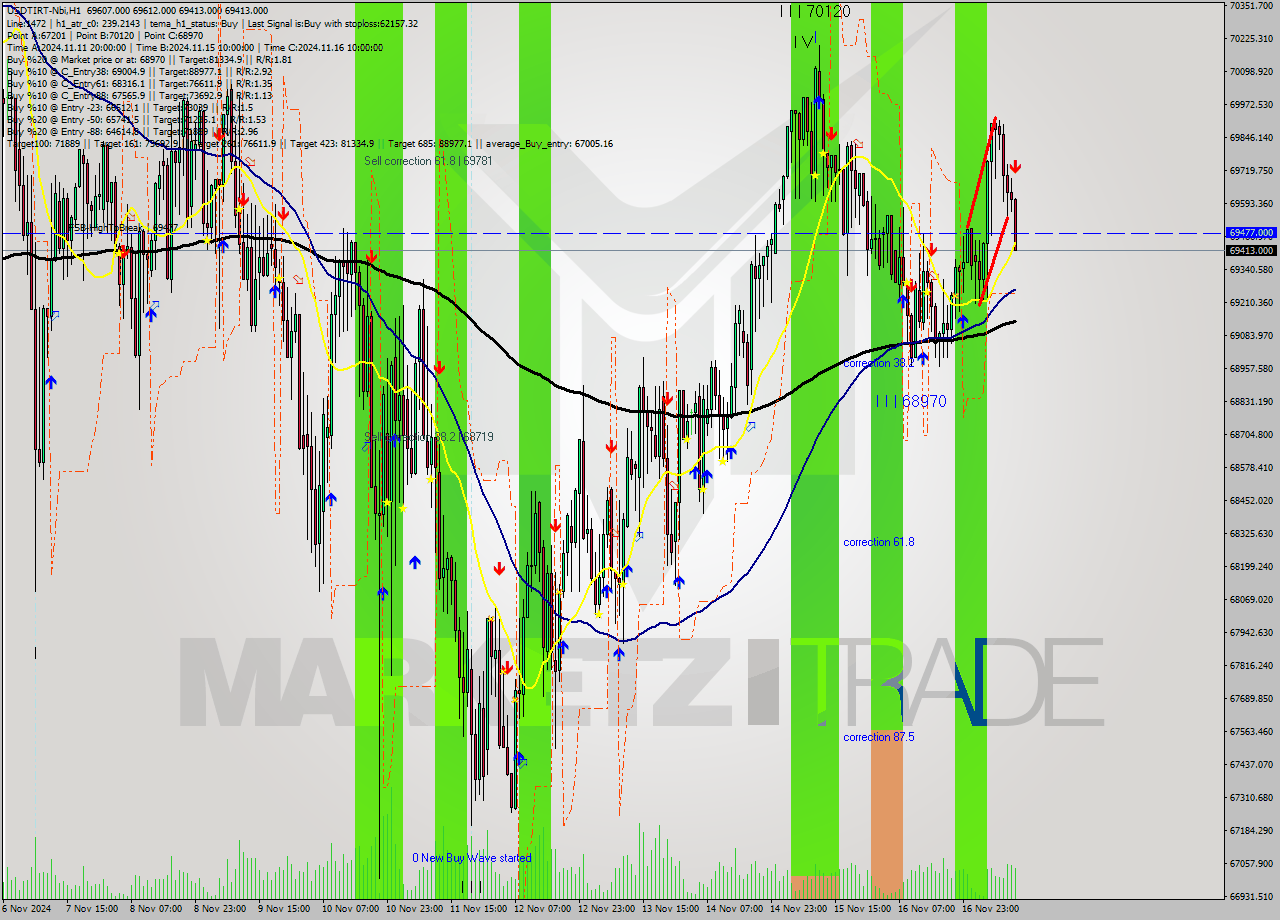
Task: Click the 69083.970 price axis label
Action: point(1251,335)
